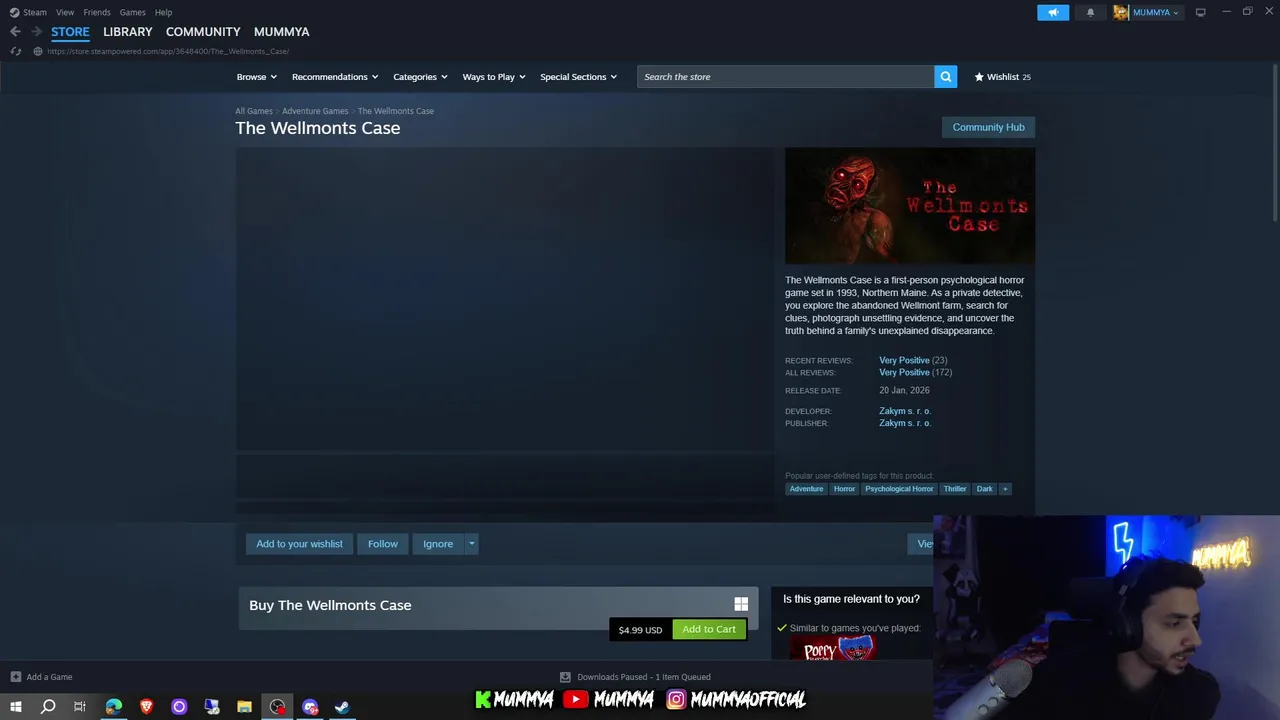Switch to the COMMUNITY tab

point(203,32)
